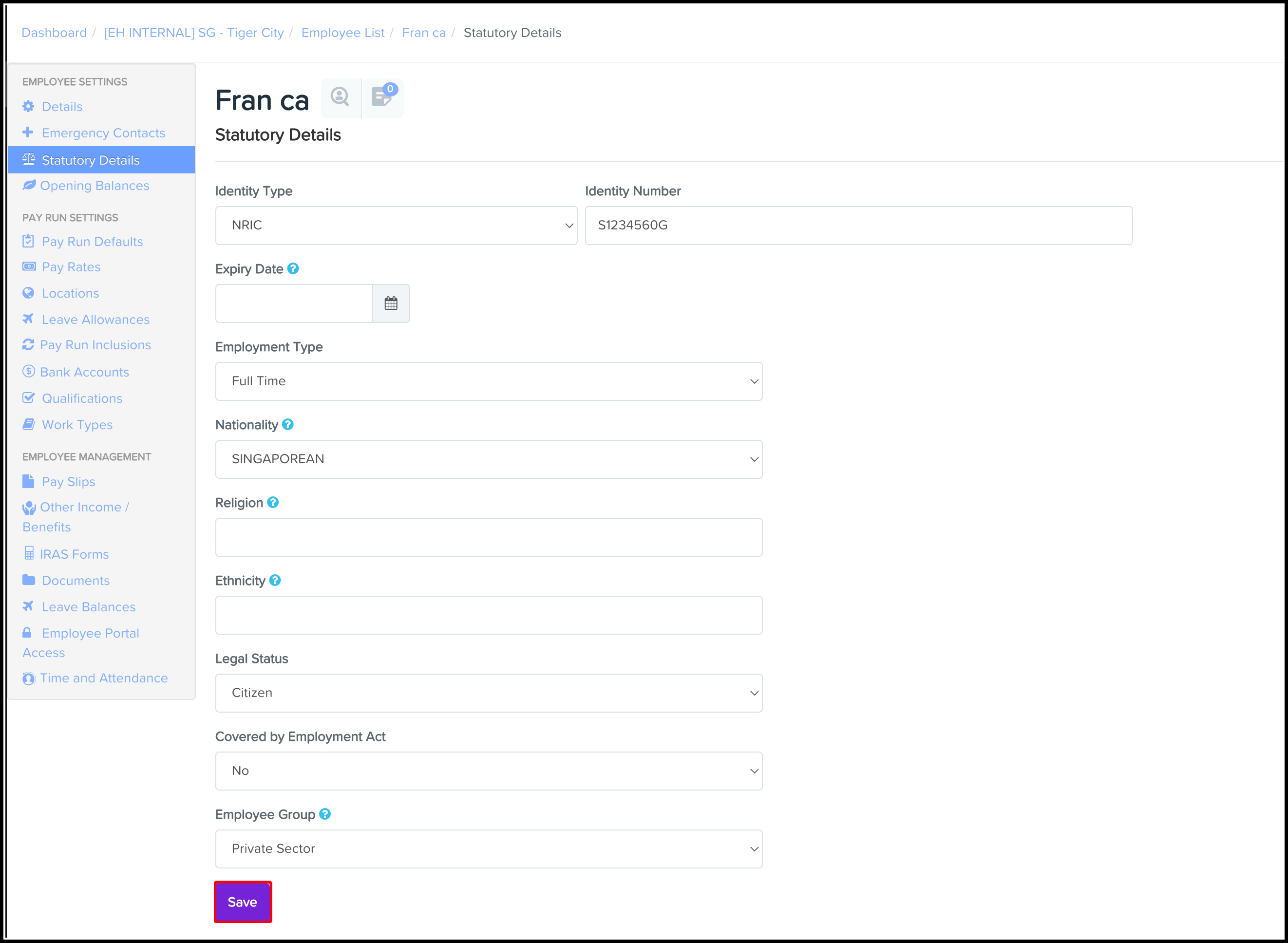Click the plus icon beside Emergency Contacts
1288x943 pixels.
coord(28,132)
